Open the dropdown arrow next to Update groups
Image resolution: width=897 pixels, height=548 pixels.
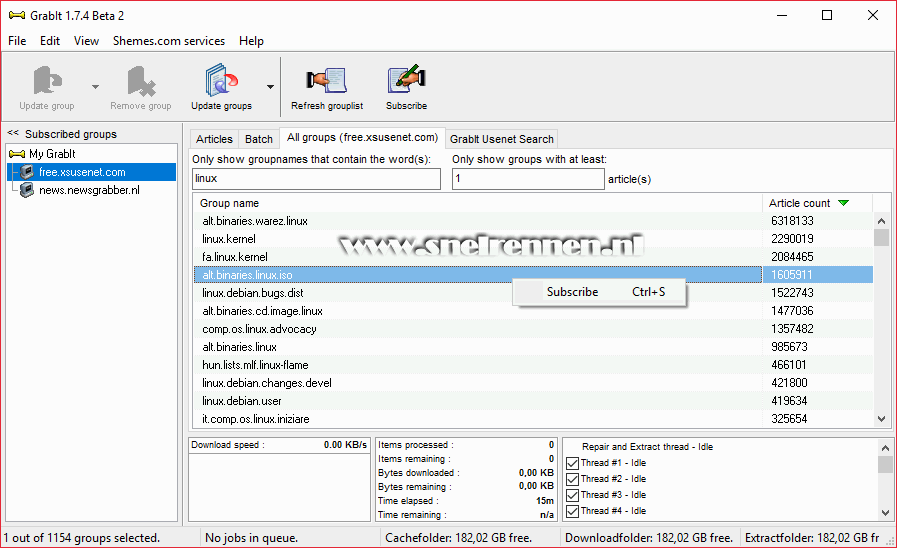tap(270, 87)
